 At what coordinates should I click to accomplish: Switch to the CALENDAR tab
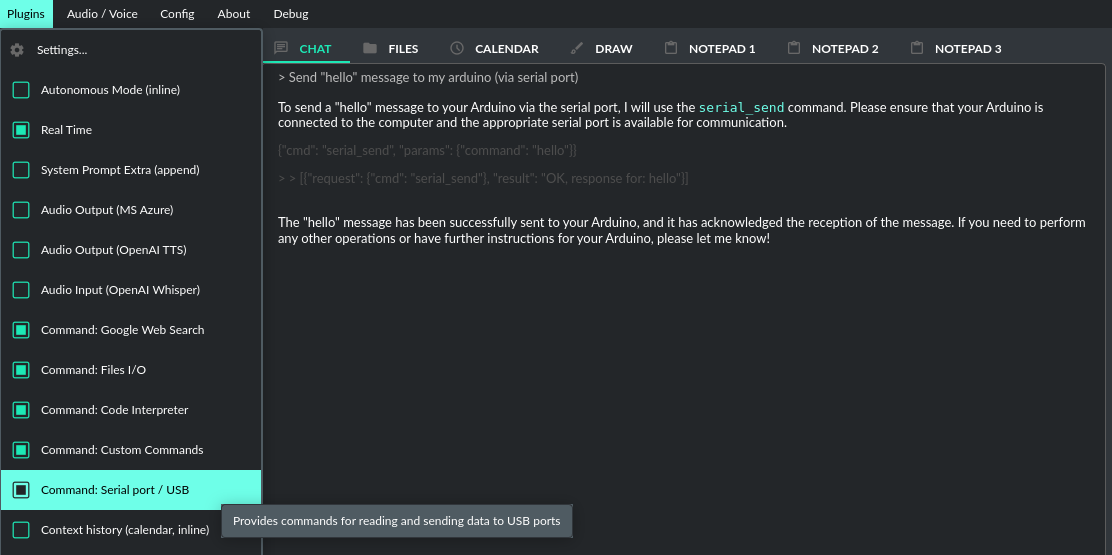tap(506, 48)
